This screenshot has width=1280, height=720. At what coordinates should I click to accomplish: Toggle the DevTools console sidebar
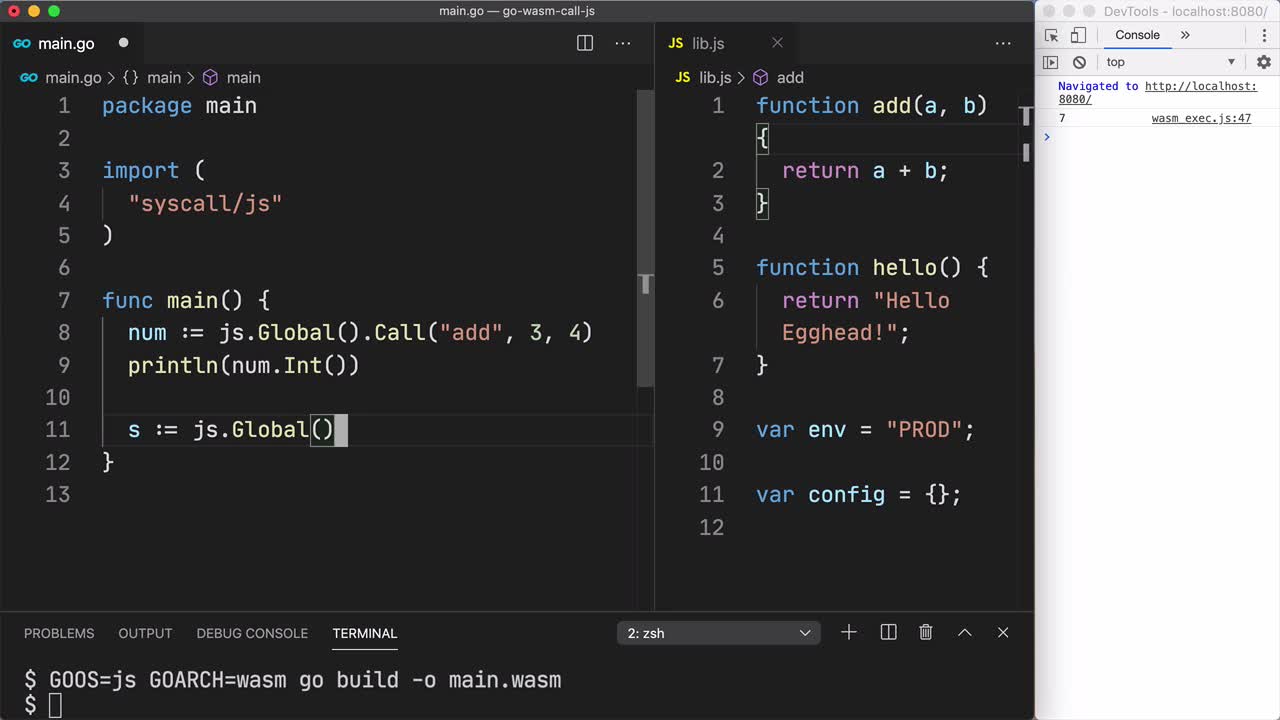coord(1050,62)
